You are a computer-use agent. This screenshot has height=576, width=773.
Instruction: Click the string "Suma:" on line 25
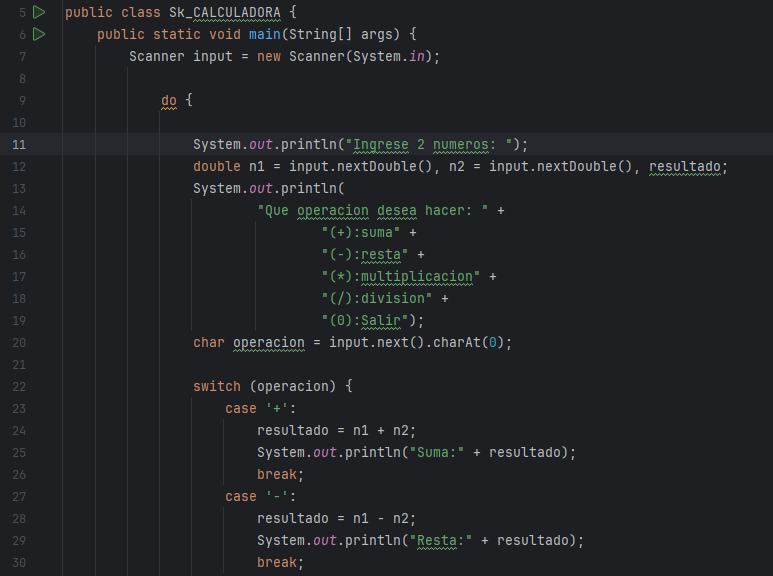(437, 452)
